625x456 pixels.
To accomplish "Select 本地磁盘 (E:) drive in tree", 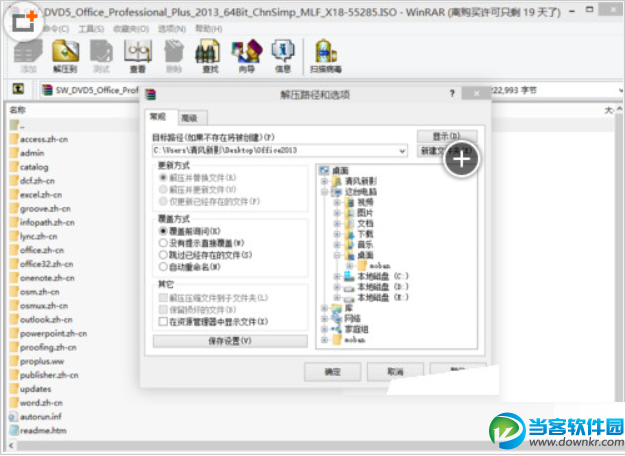I will pyautogui.click(x=383, y=297).
